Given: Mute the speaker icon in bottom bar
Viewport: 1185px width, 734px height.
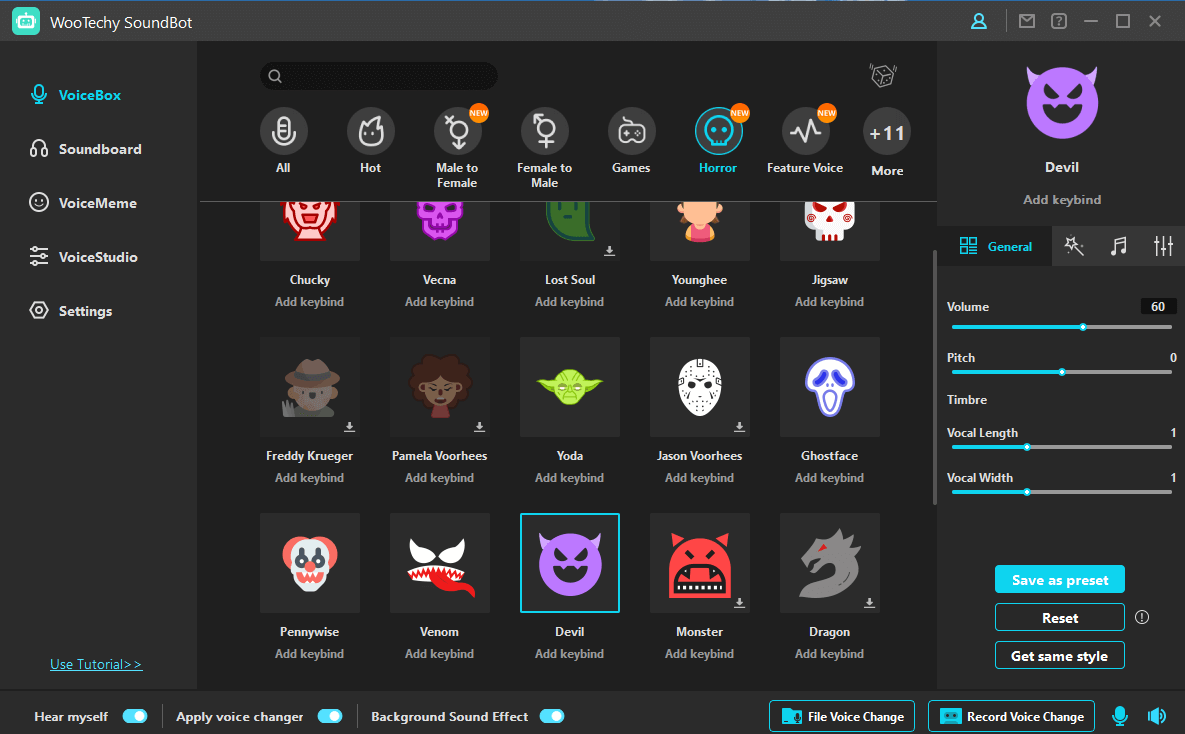Looking at the screenshot, I should pos(1157,716).
